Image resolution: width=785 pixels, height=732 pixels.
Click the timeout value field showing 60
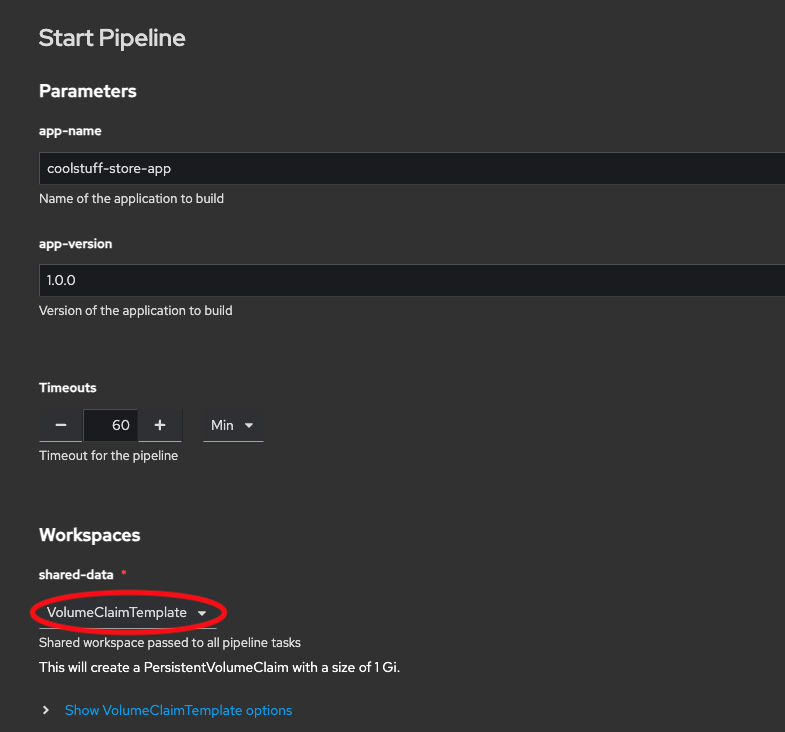pos(110,425)
